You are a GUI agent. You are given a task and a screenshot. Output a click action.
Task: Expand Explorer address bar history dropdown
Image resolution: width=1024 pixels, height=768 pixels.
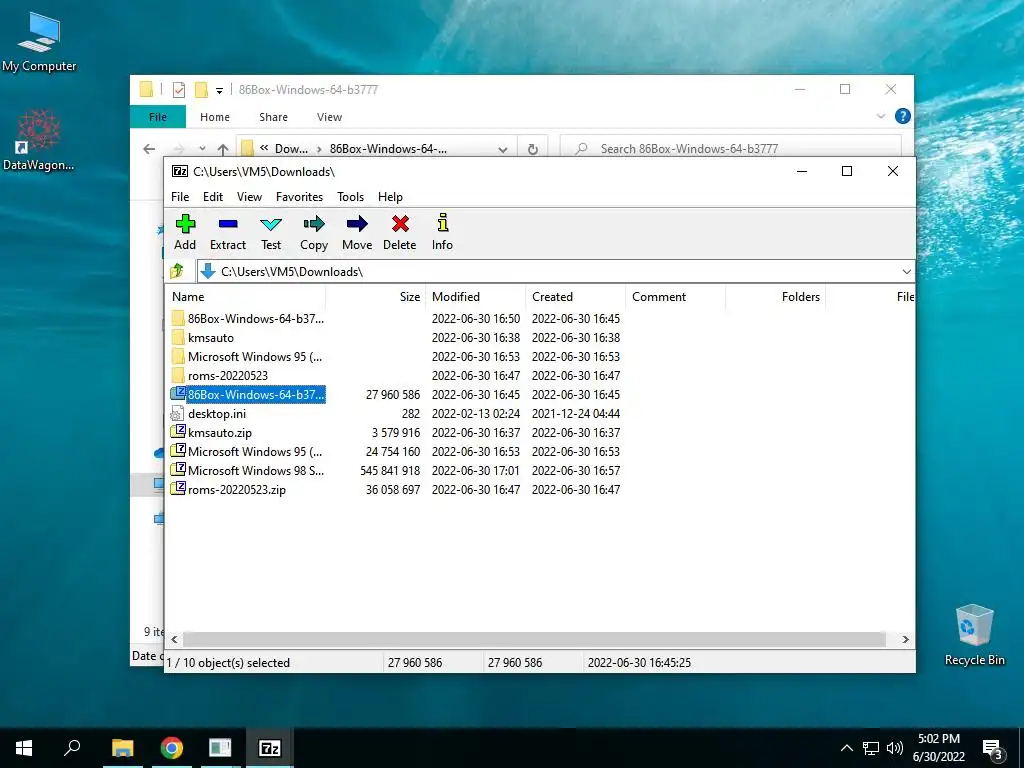click(502, 149)
